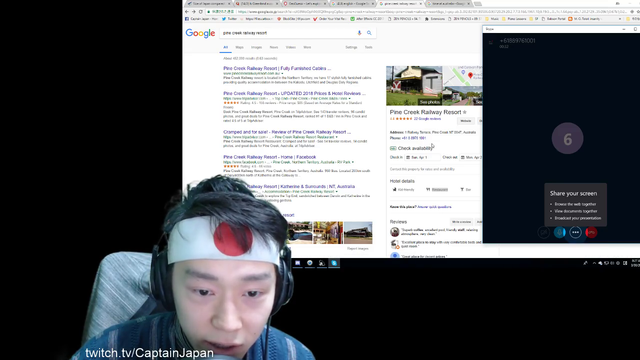Image resolution: width=640 pixels, height=360 pixels.
Task: Open the search Settings menu
Action: click(x=351, y=47)
